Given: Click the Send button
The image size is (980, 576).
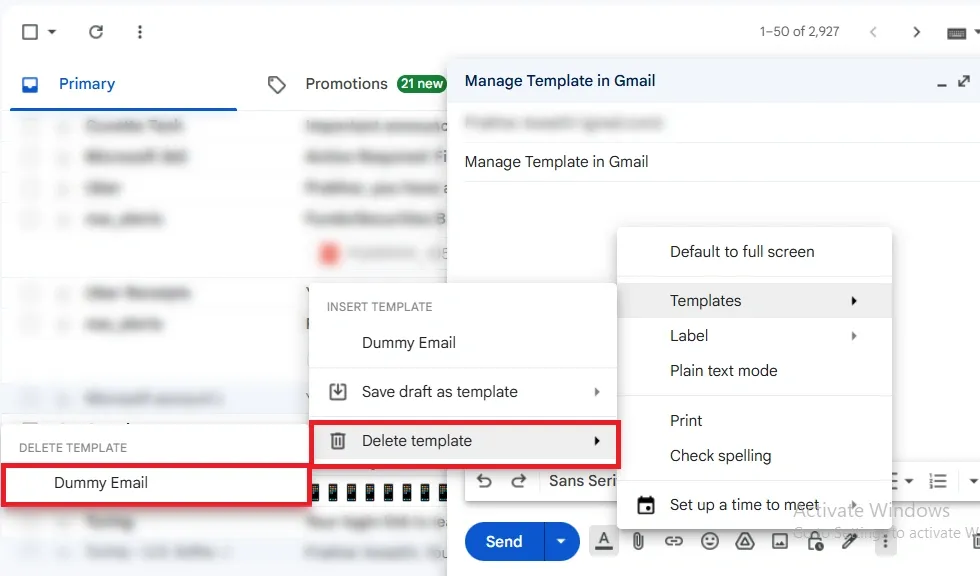Looking at the screenshot, I should click(x=504, y=542).
